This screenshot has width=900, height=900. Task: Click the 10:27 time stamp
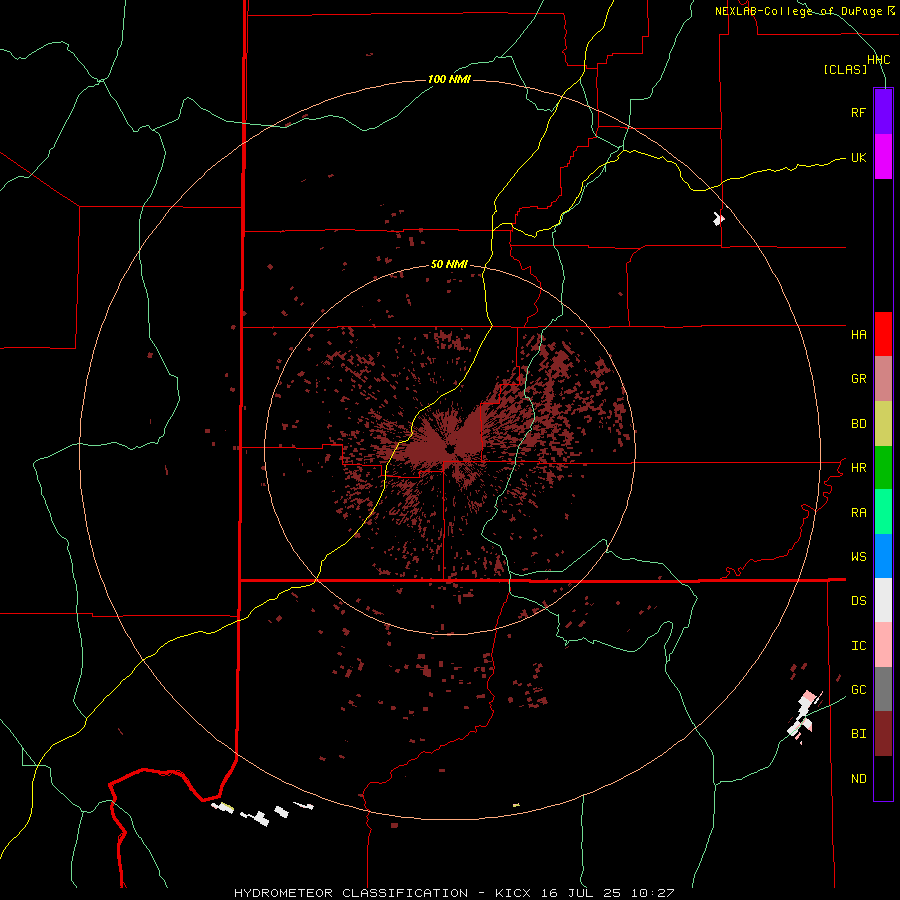pos(652,893)
